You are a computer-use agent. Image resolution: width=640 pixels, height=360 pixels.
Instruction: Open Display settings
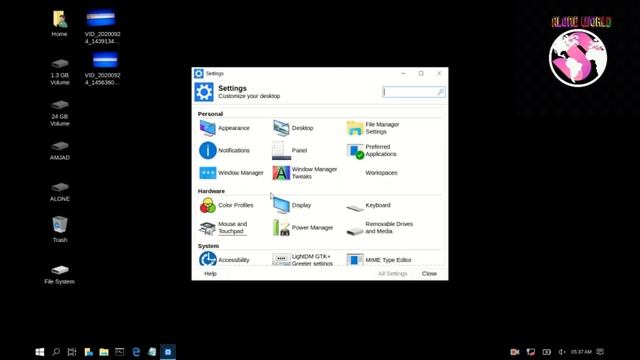pos(292,205)
